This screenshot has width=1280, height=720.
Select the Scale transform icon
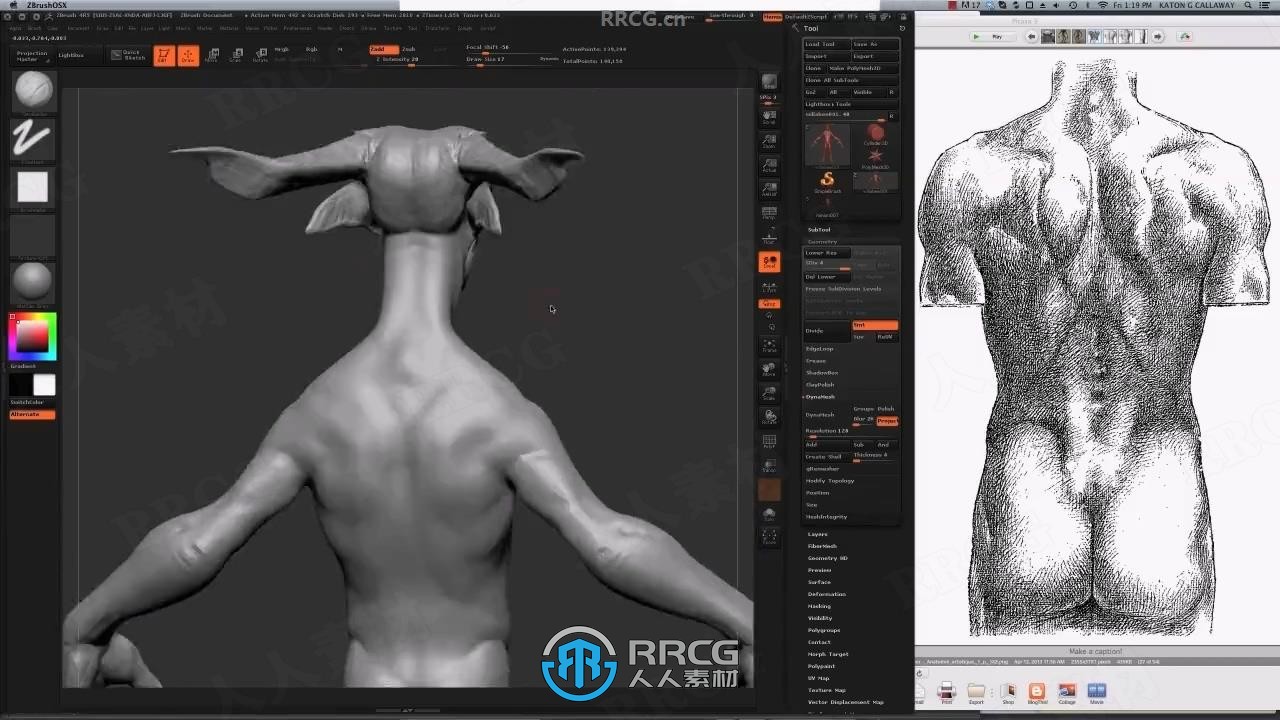(x=236, y=56)
